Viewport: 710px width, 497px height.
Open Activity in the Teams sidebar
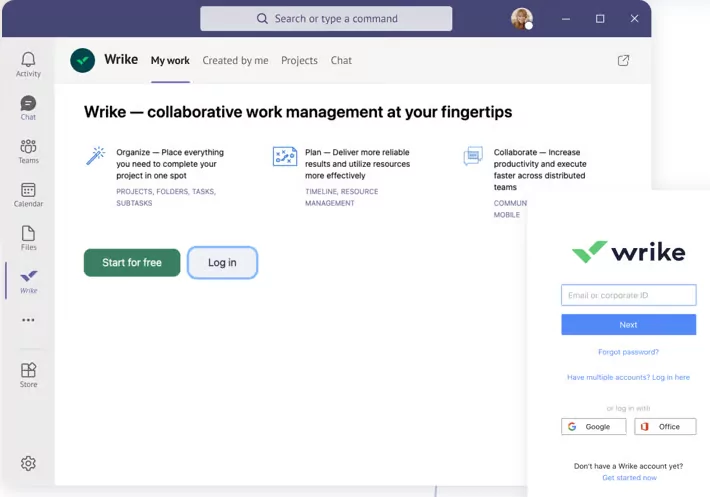click(28, 64)
